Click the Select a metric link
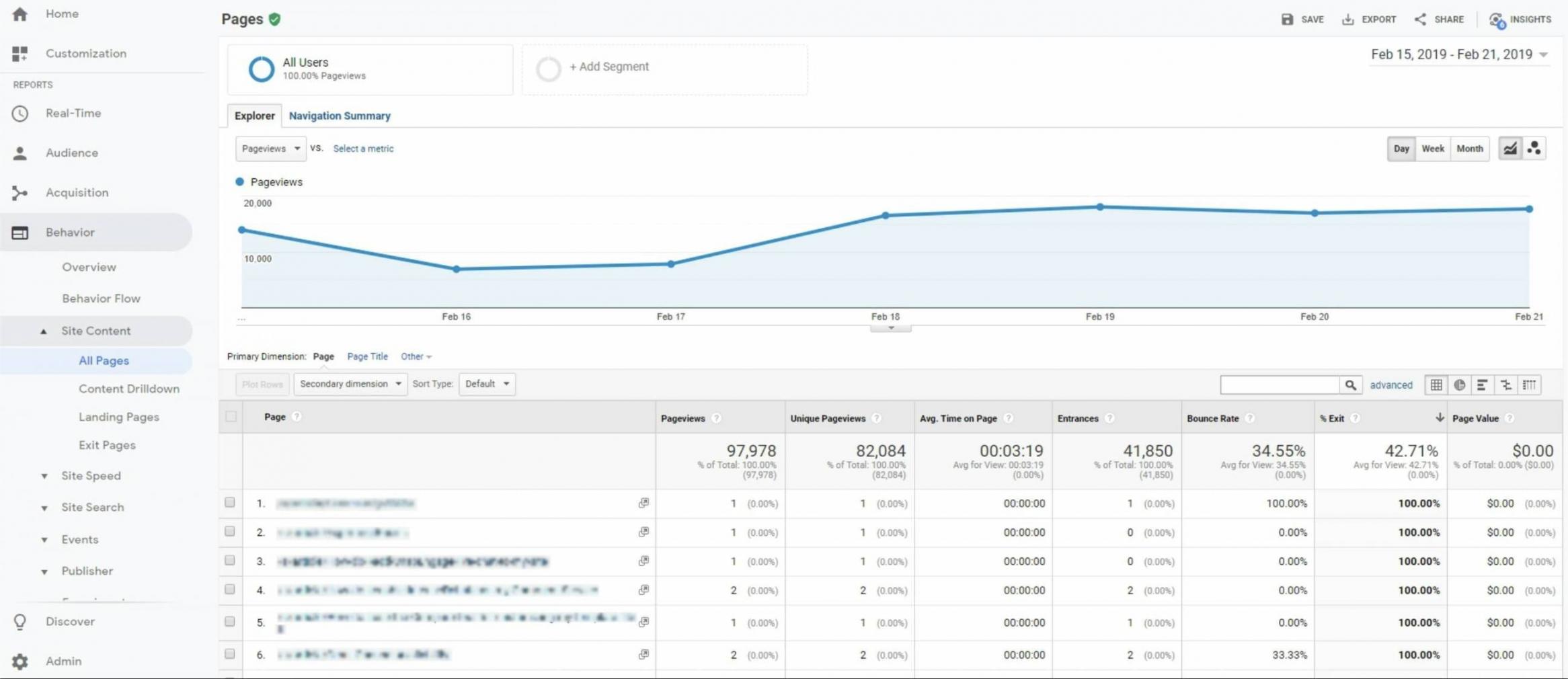This screenshot has height=679, width=1568. 363,149
